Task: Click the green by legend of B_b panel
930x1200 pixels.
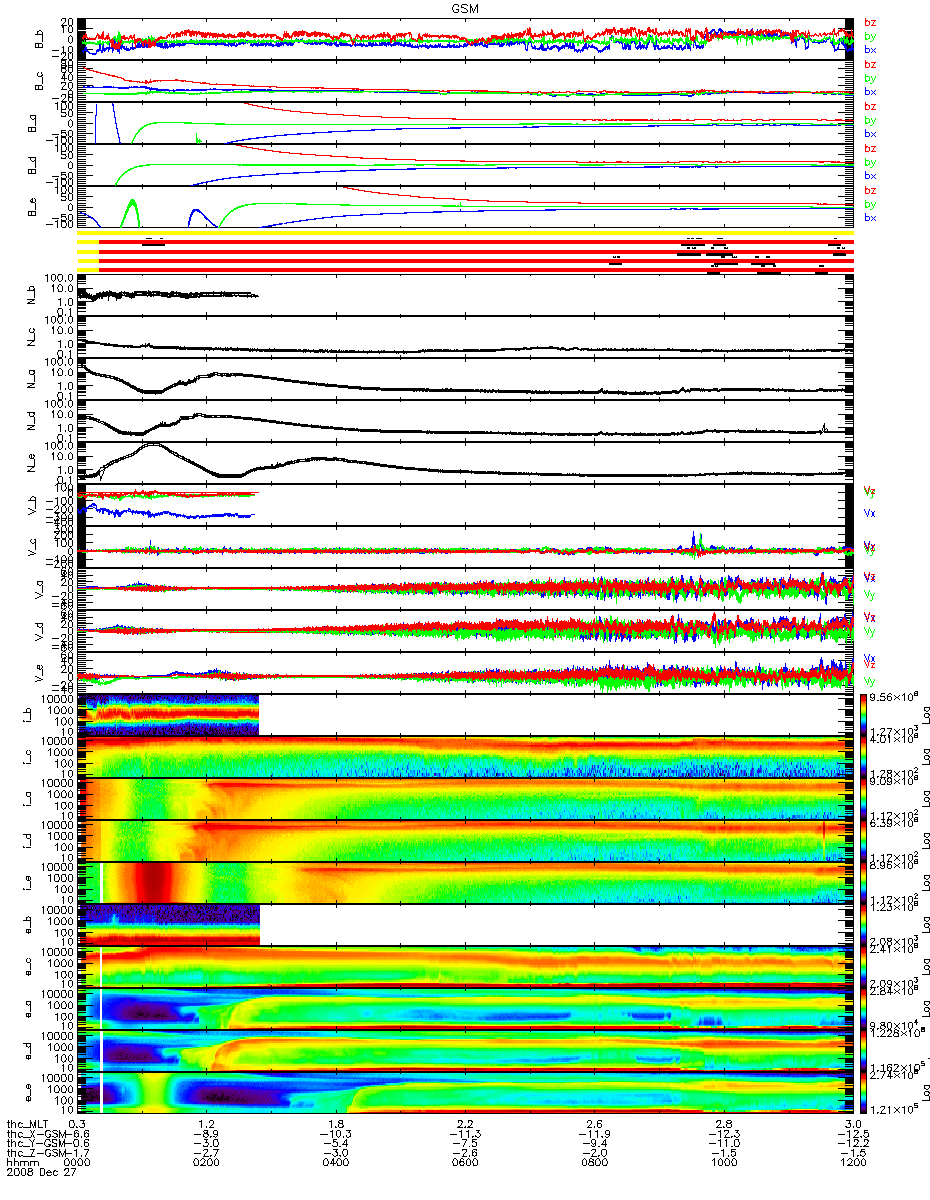Action: 870,36
